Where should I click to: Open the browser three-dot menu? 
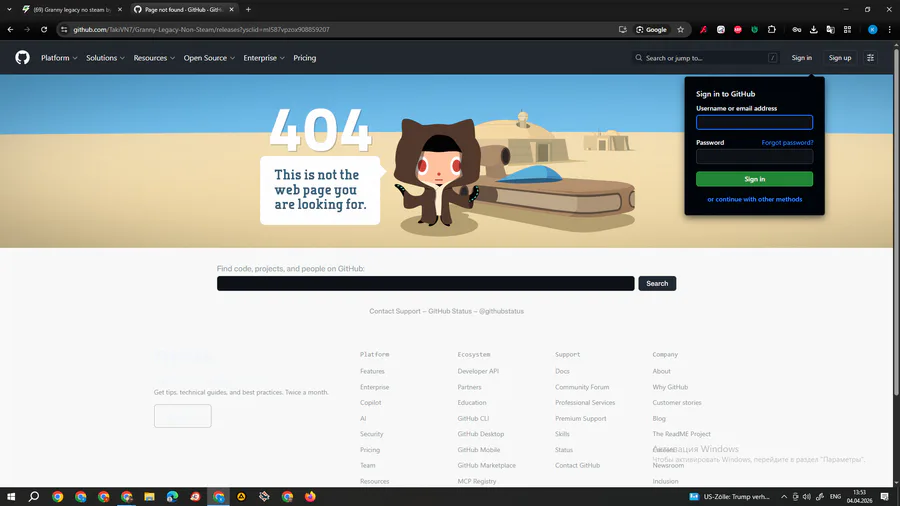coord(890,29)
